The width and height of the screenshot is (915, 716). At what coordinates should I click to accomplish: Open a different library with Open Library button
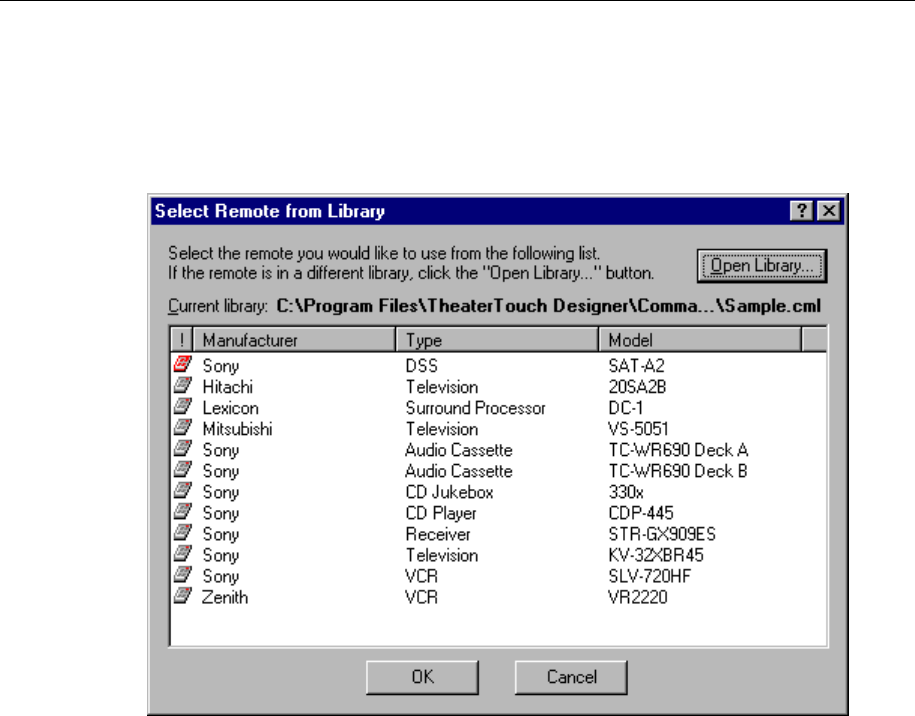[762, 266]
